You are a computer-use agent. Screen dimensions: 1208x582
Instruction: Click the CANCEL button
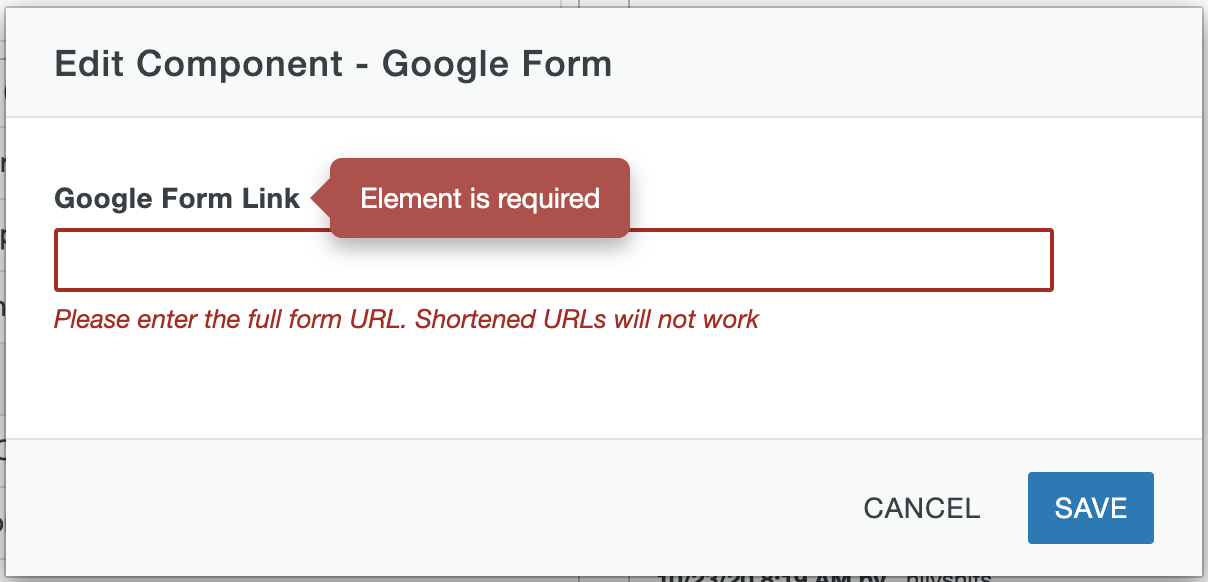click(921, 508)
